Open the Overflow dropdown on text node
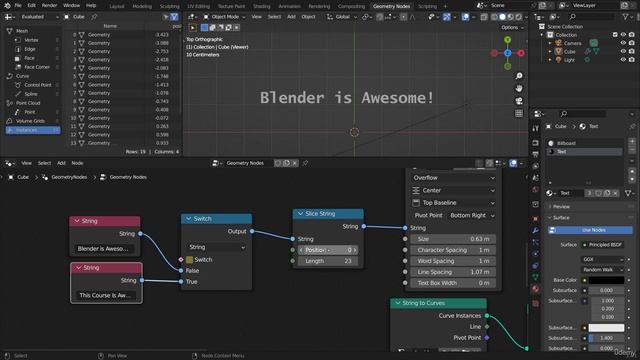Screen dimensions: 640x360 pyautogui.click(x=453, y=178)
